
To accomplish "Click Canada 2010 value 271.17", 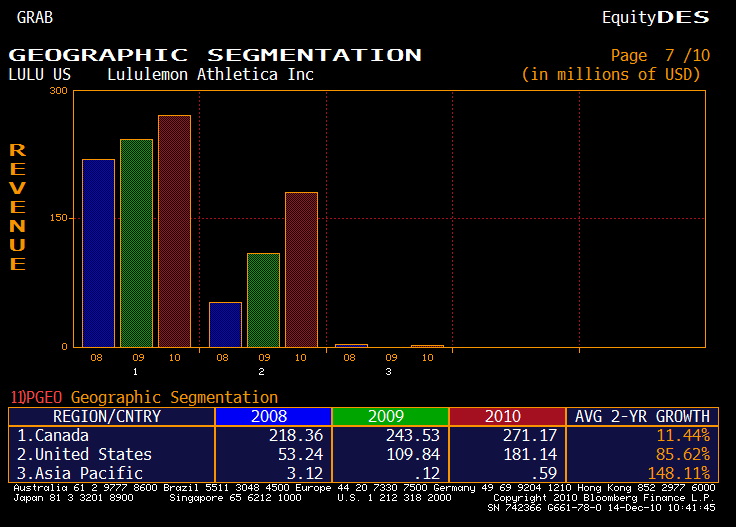I will click(530, 435).
